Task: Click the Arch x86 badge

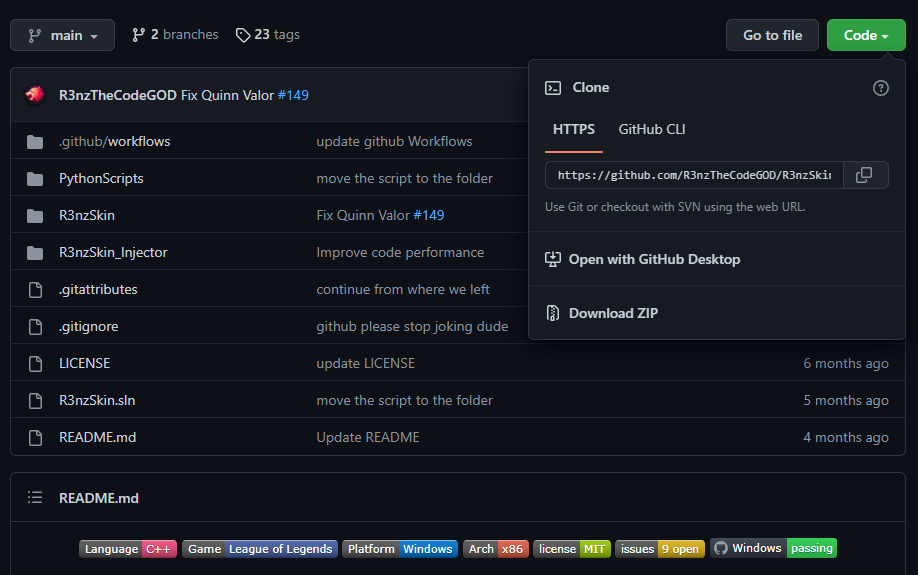Action: pyautogui.click(x=496, y=549)
